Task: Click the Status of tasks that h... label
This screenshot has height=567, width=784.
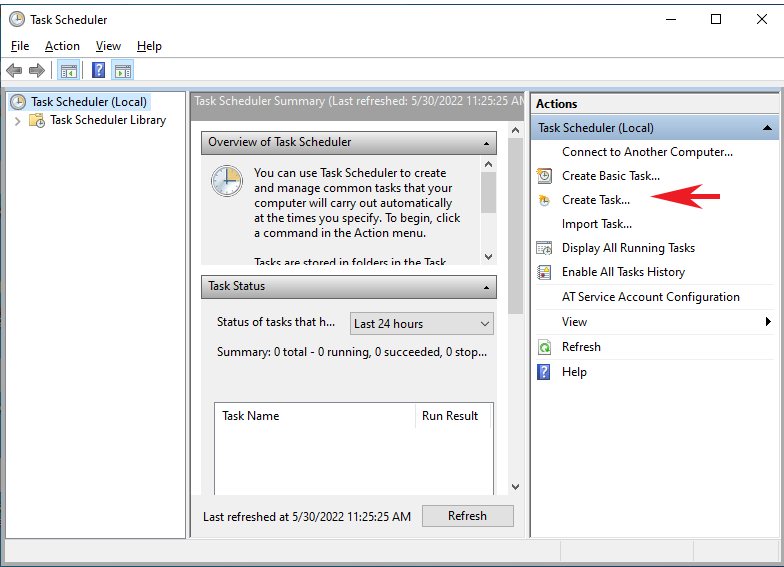Action: coord(276,322)
